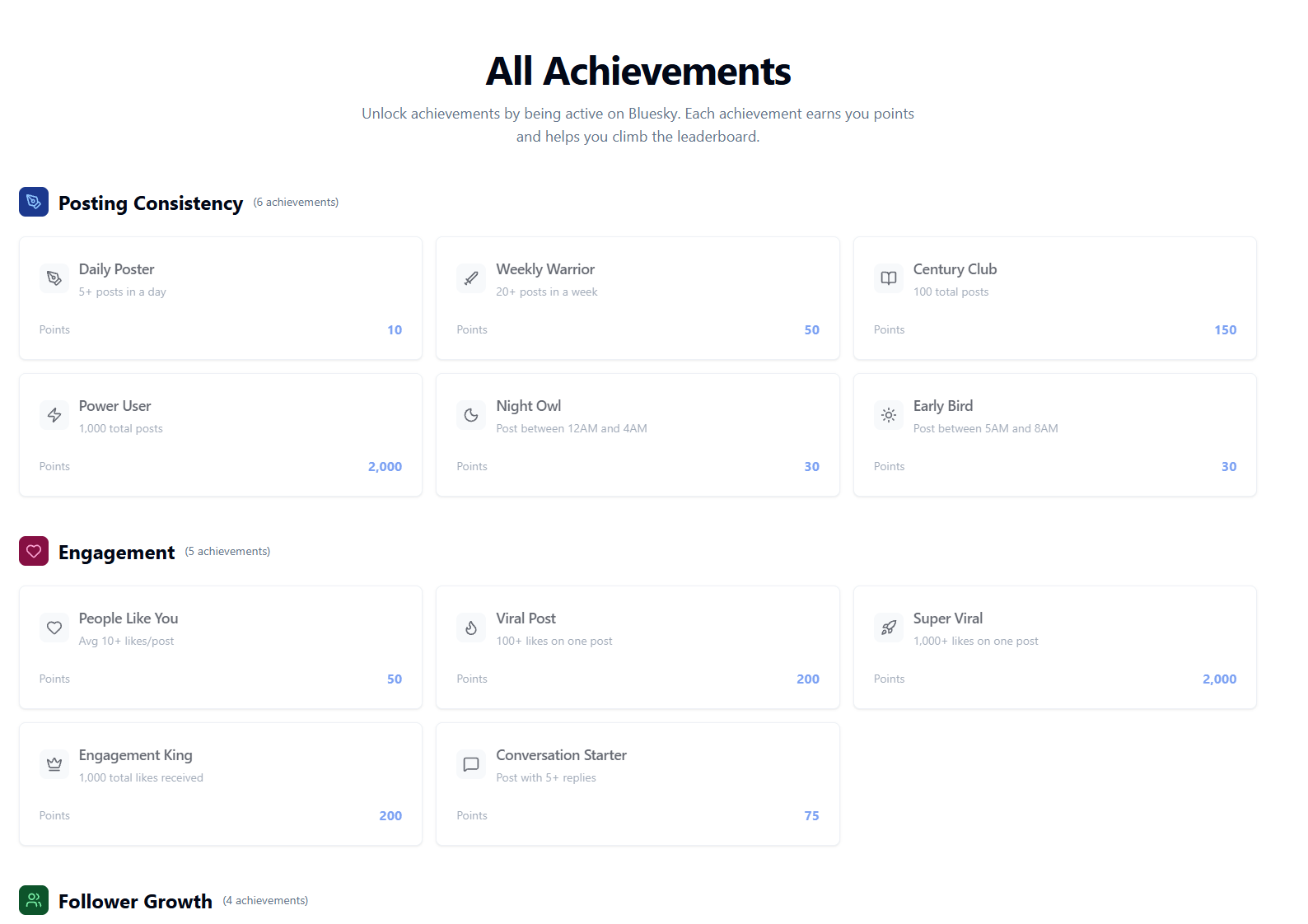Click the Engagement King crown icon
This screenshot has height=924, width=1308.
54,764
